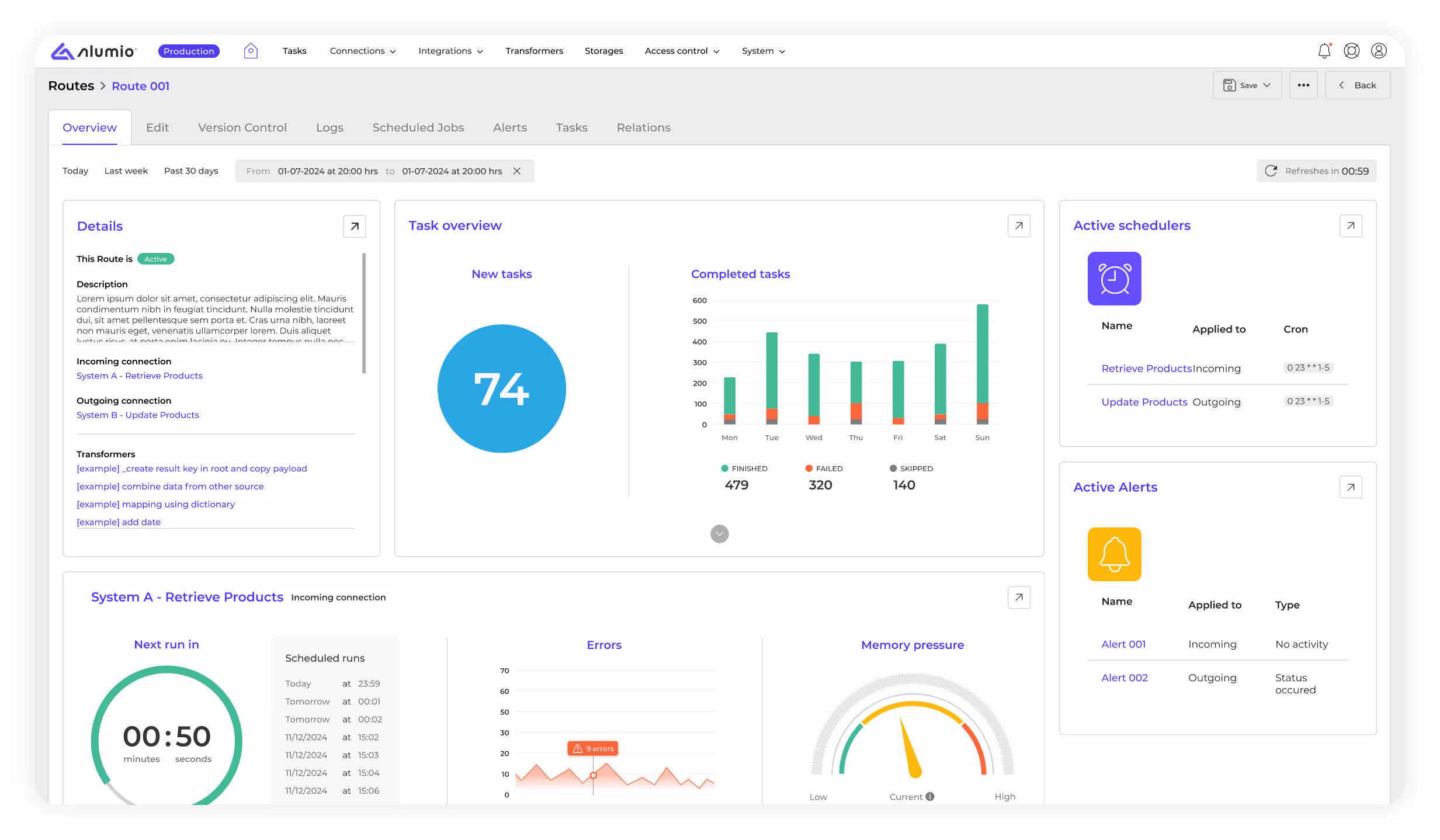The width and height of the screenshot is (1440, 840).
Task: Open Active schedulers expand arrow icon
Action: pos(1351,226)
